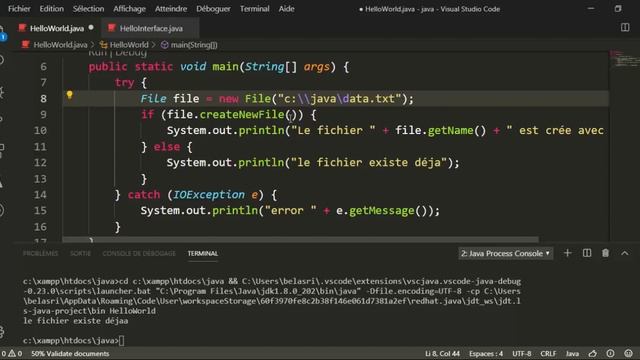Click getName on line 10
This screenshot has width=640, height=360.
(x=450, y=131)
